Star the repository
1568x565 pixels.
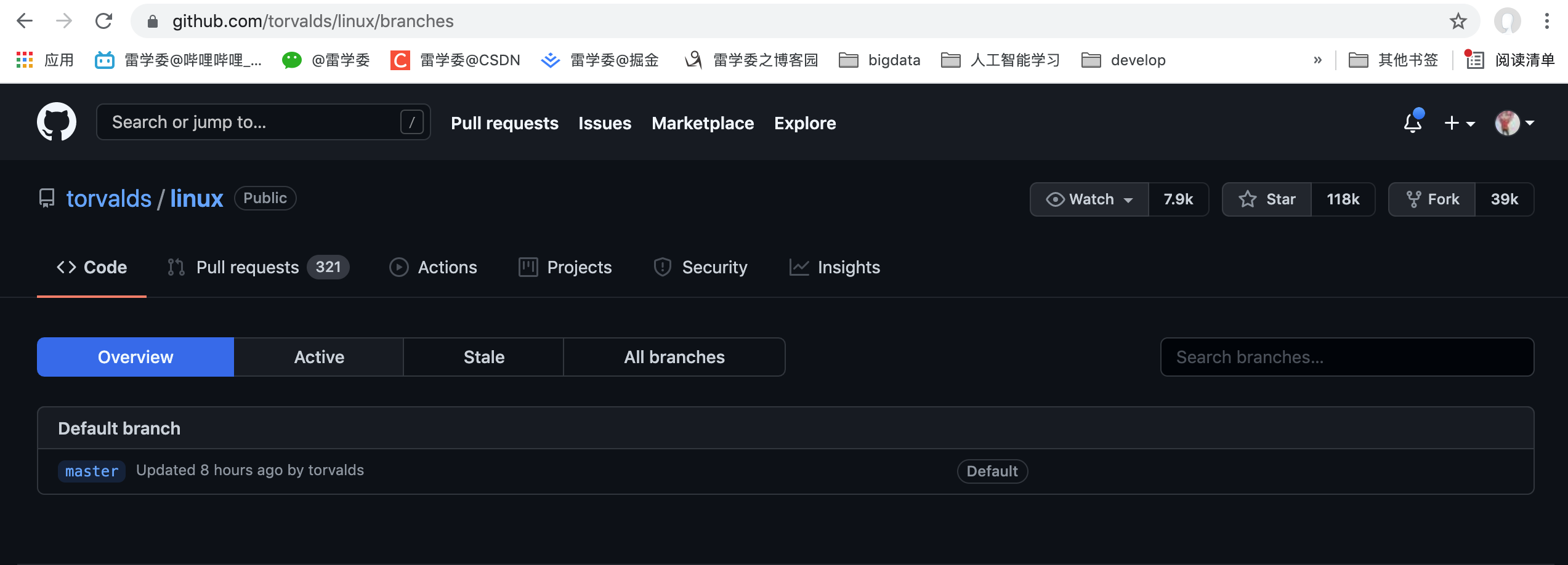(1267, 199)
